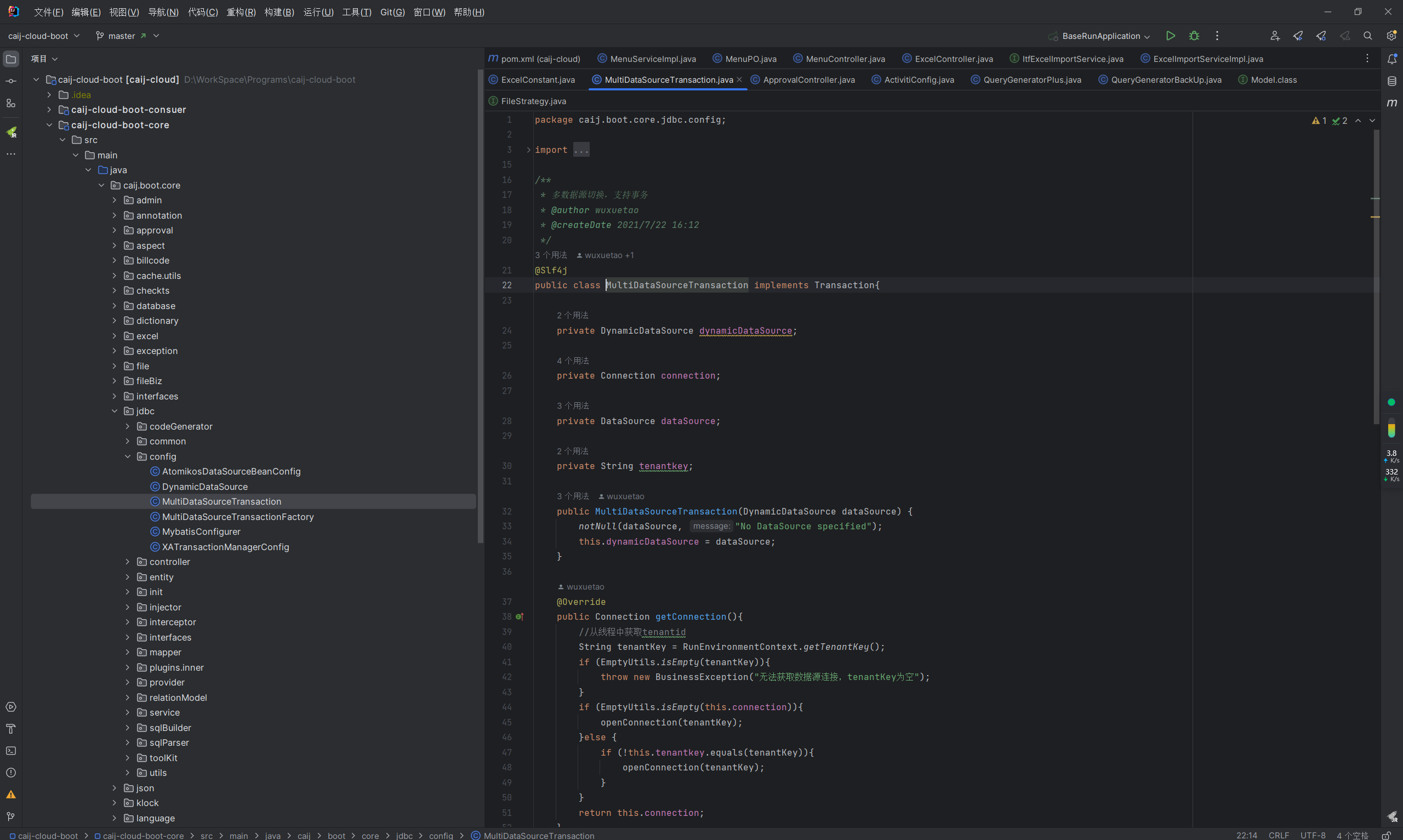
Task: Open the Notifications bell panel
Action: click(1391, 59)
